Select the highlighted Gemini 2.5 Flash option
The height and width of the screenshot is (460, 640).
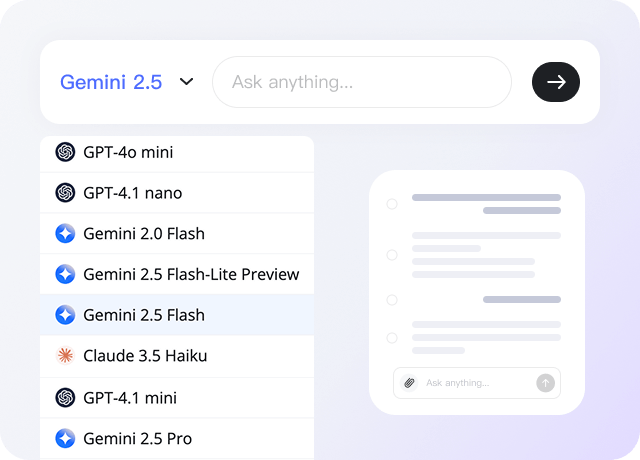[144, 315]
